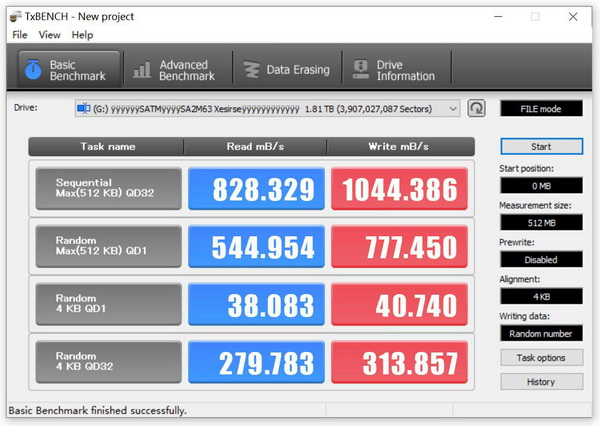Screen dimensions: 600x426
Task: Click the bar chart icon on Advanced Benchmark
Action: [142, 69]
